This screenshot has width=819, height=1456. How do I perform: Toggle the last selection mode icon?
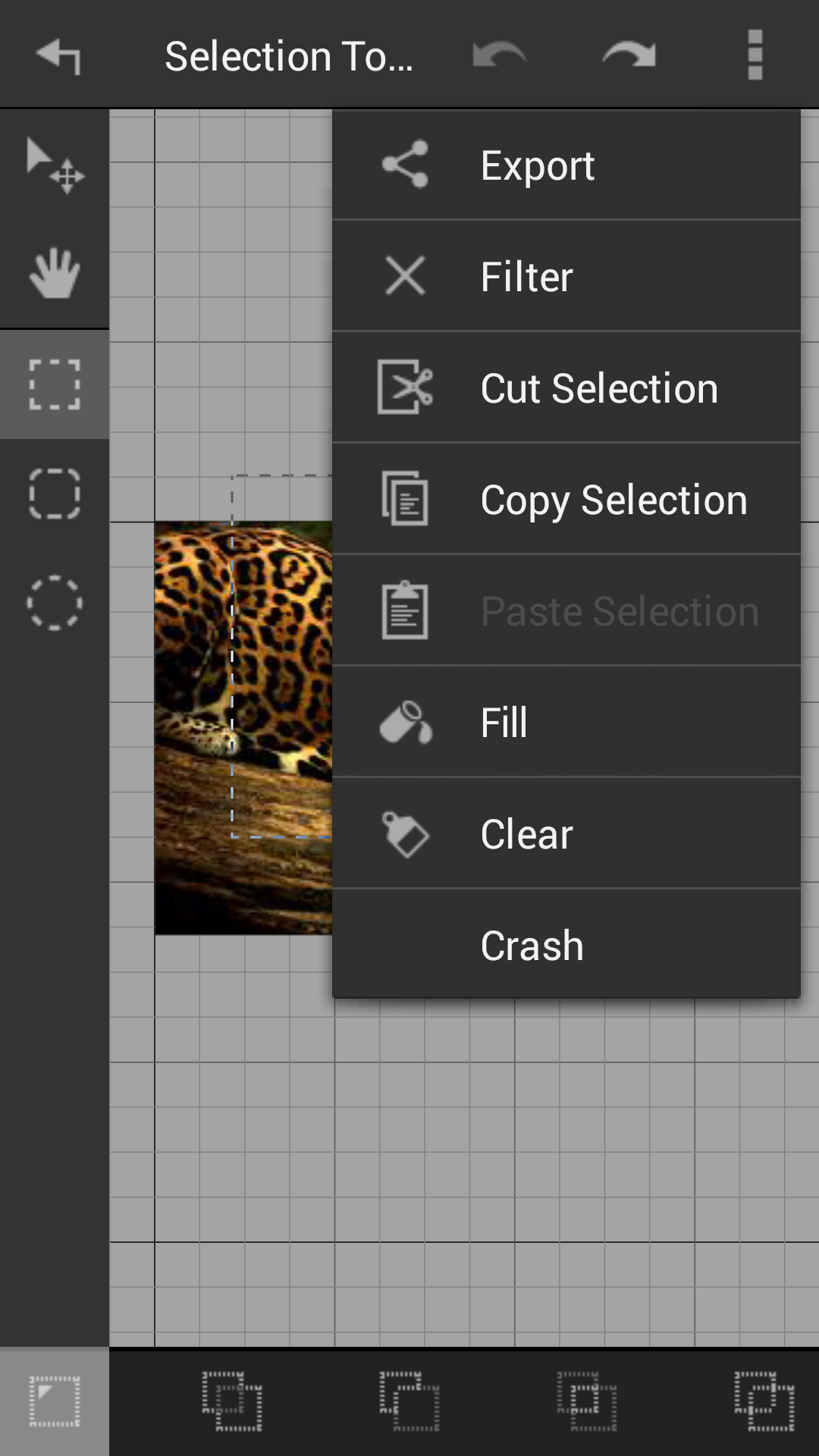click(x=764, y=1401)
